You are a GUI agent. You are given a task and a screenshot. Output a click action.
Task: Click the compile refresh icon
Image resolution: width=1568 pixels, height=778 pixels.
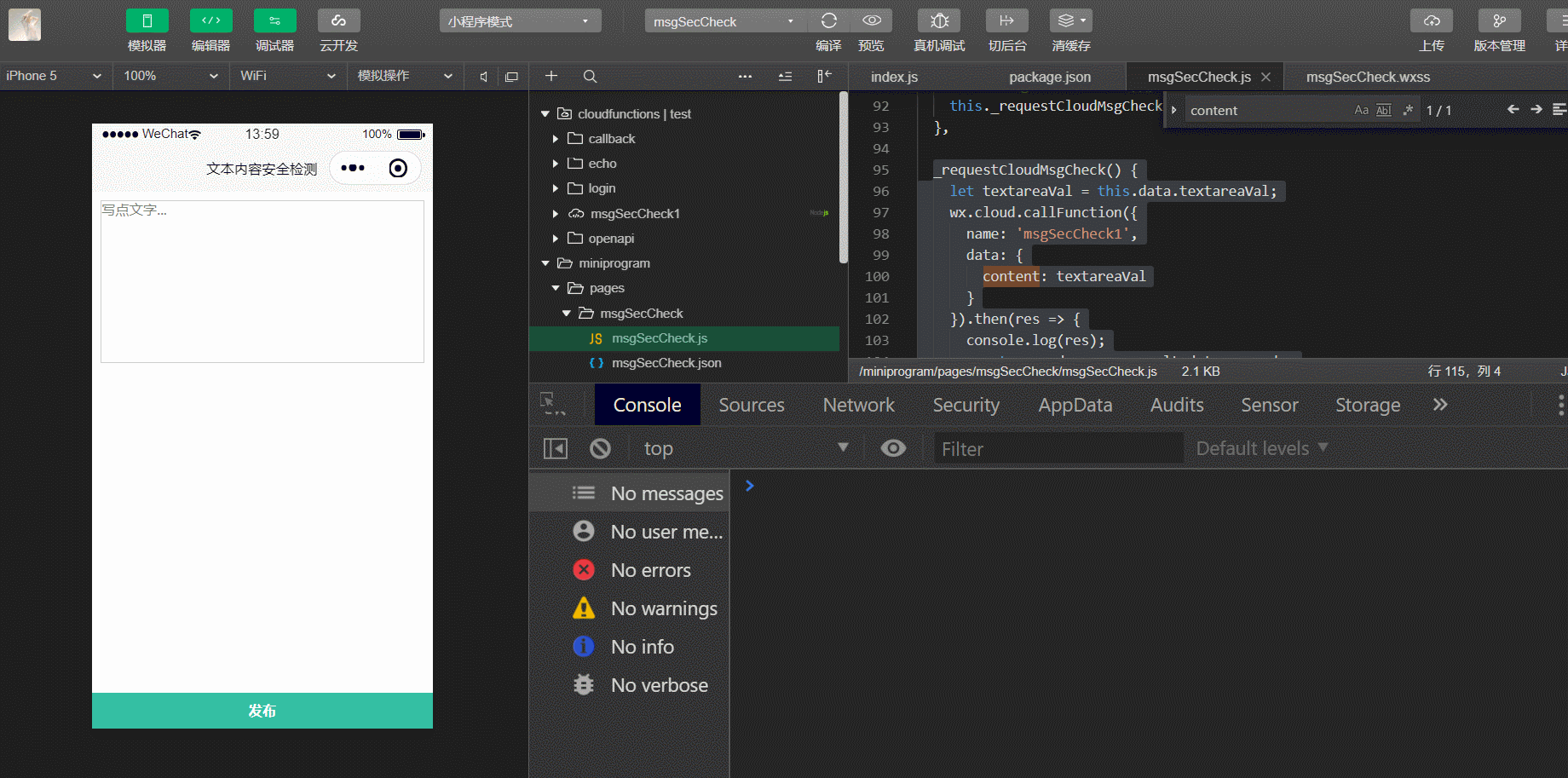coord(828,20)
